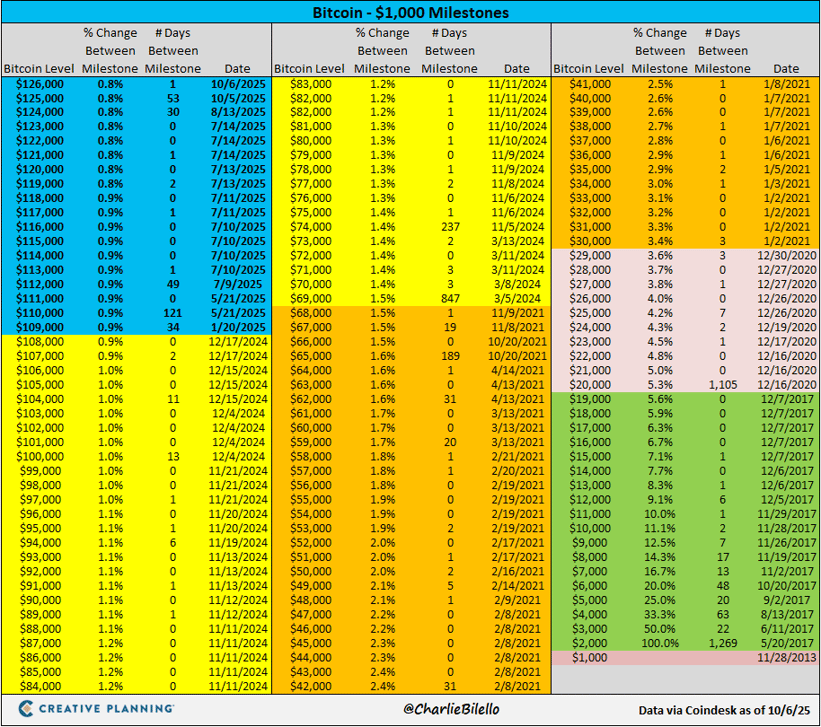Click the 100.0% change cell
821x727 pixels.
(x=658, y=642)
